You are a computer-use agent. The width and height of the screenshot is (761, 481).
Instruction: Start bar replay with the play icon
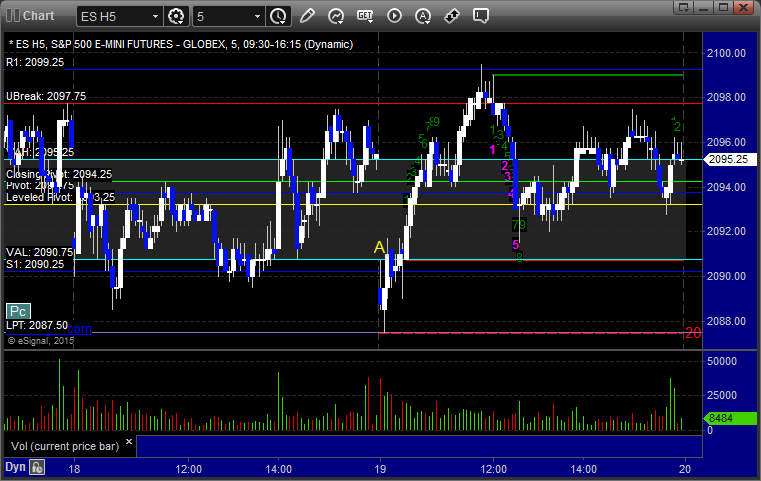click(394, 16)
